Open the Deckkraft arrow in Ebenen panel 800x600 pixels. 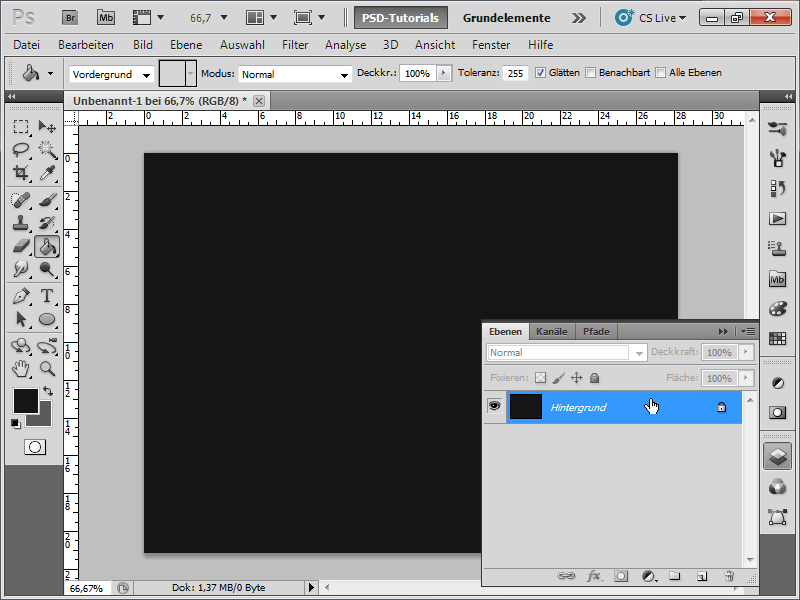746,352
